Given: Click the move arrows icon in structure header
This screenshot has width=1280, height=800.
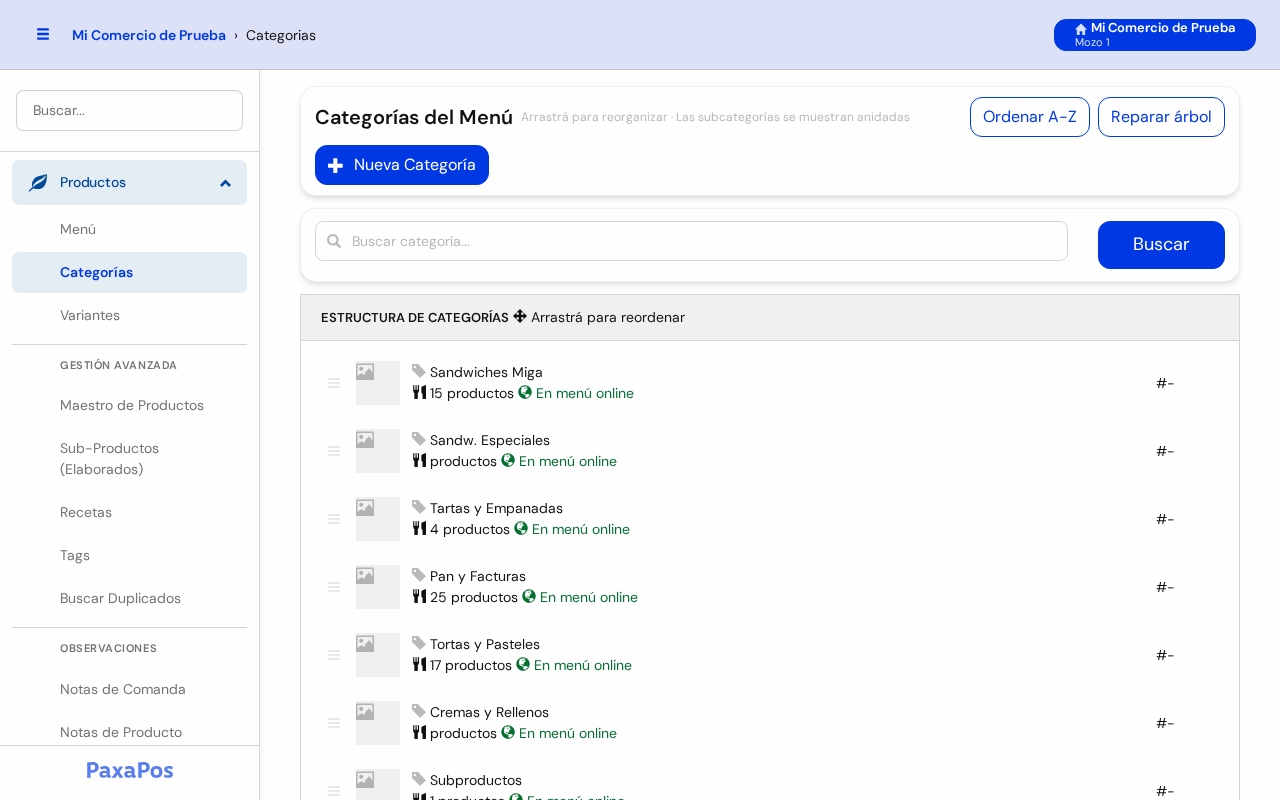Looking at the screenshot, I should [520, 316].
